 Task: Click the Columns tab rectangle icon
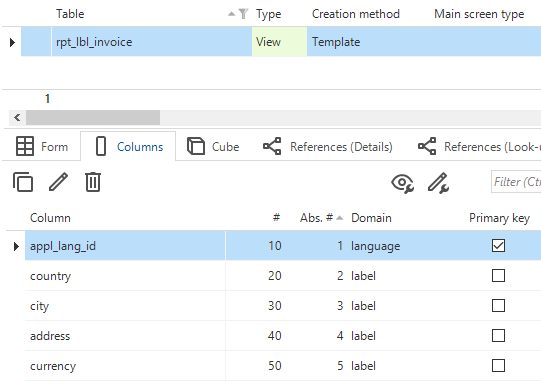pyautogui.click(x=101, y=146)
